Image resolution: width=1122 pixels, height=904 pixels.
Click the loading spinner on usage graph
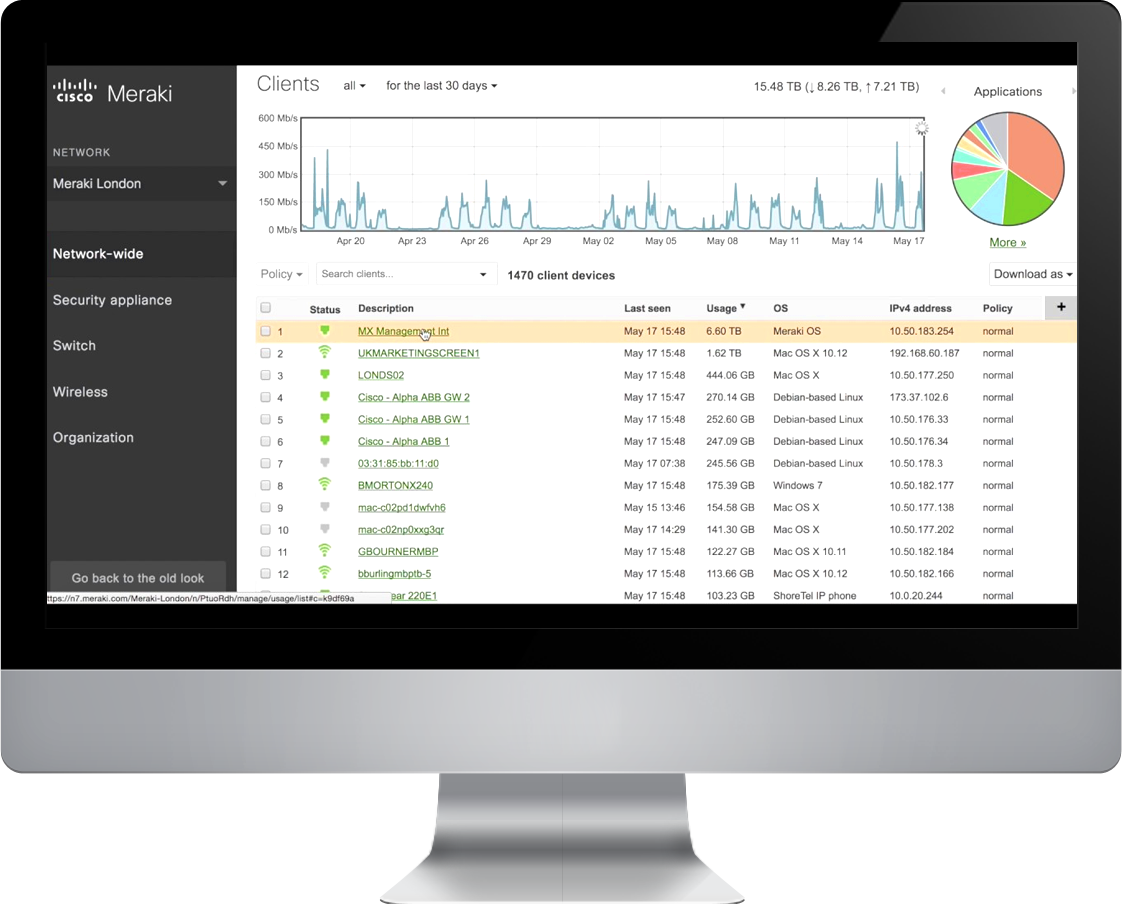click(x=922, y=128)
